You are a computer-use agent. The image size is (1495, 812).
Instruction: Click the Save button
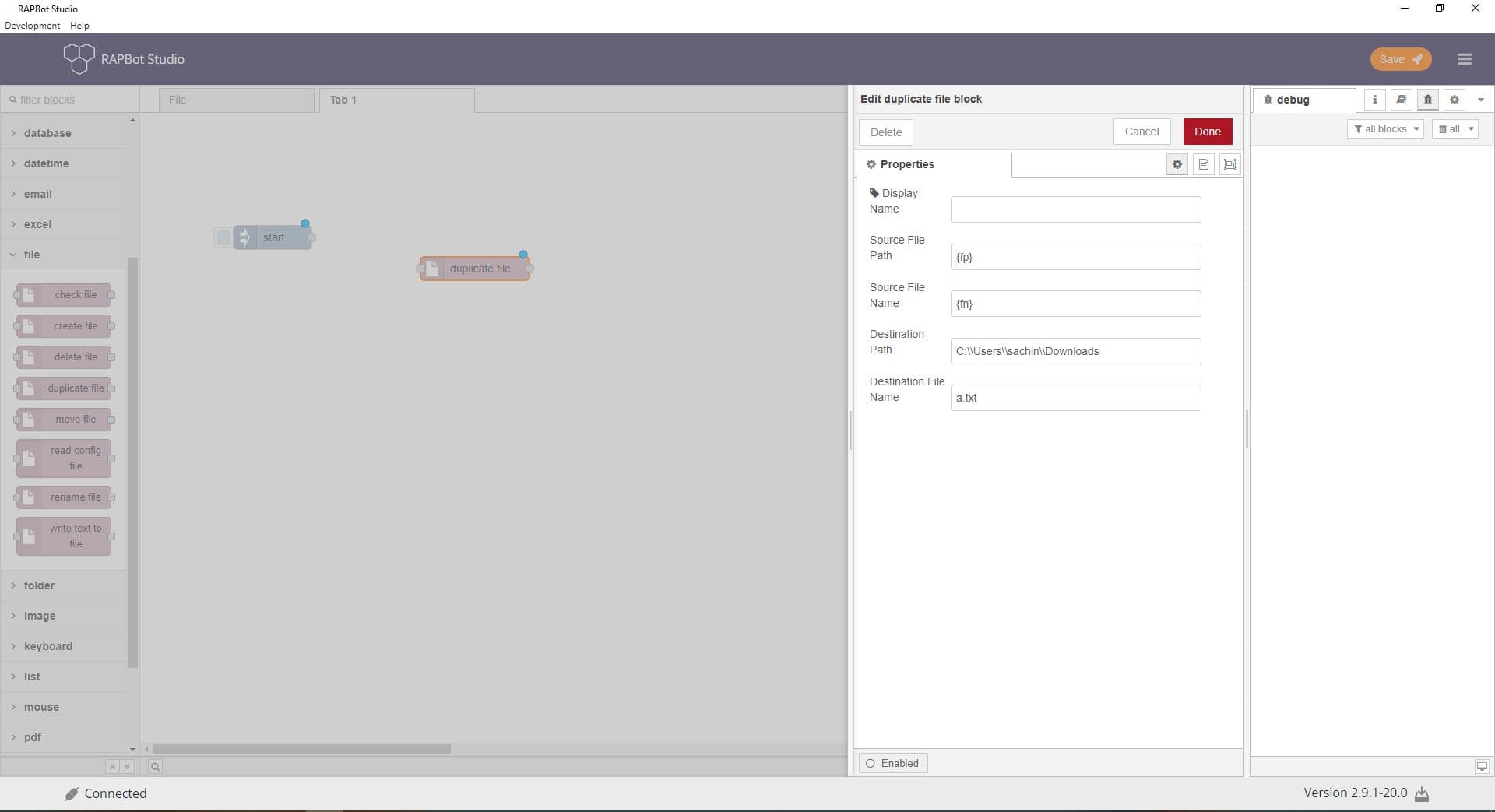click(1400, 59)
